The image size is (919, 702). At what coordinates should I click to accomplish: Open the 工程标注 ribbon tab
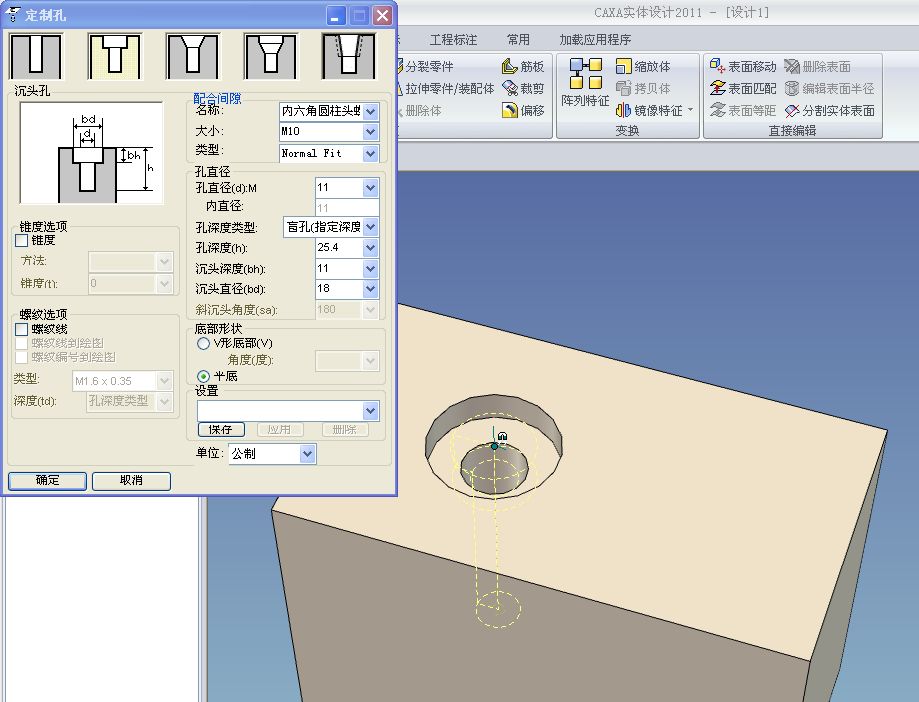453,40
